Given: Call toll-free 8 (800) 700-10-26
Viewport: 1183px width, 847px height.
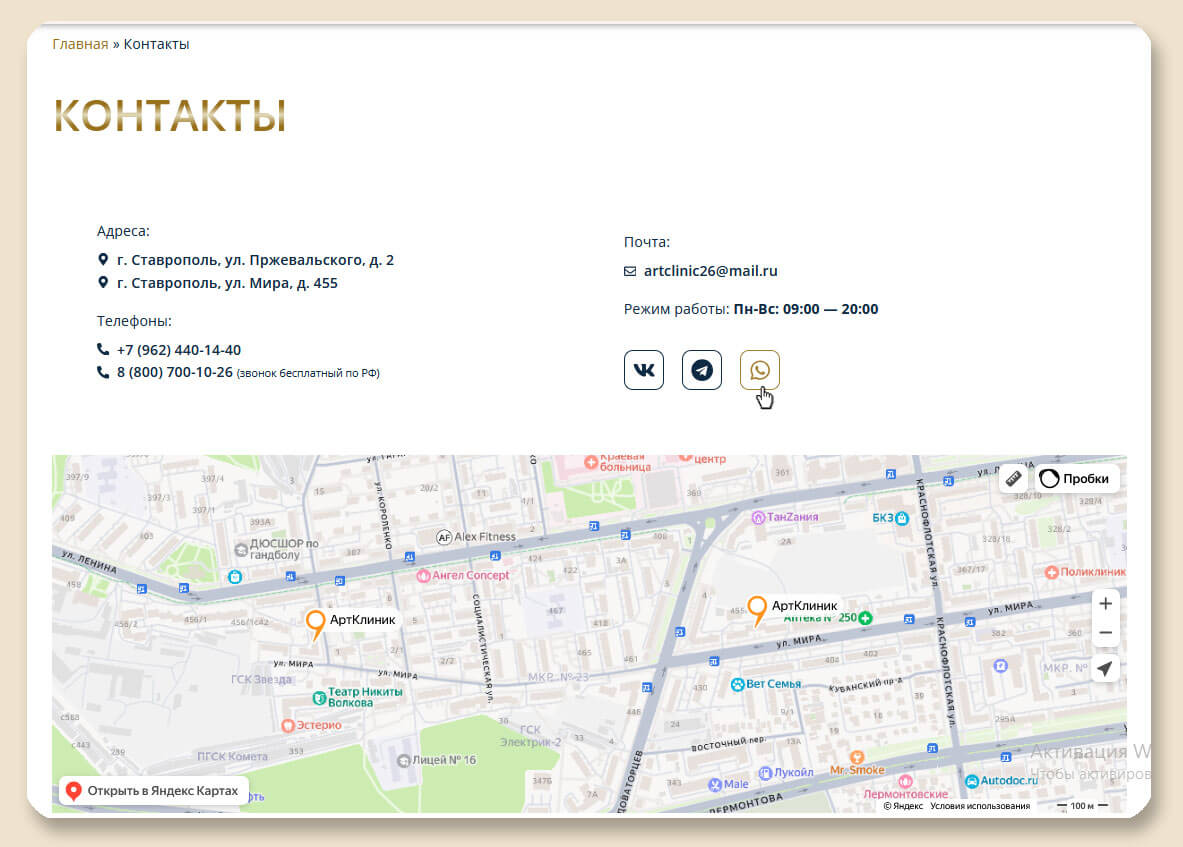Looking at the screenshot, I should (x=174, y=372).
